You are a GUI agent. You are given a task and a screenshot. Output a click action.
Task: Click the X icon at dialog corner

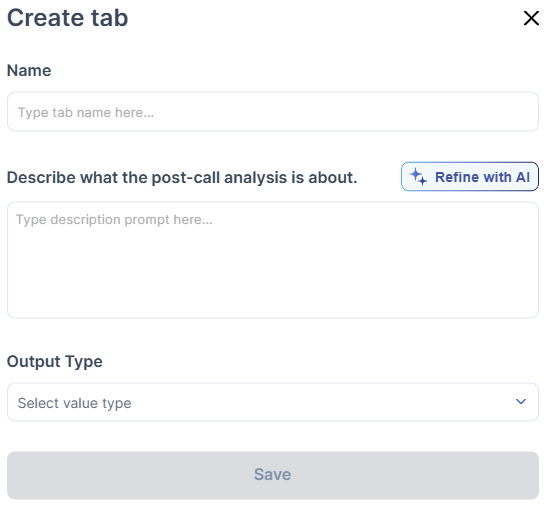(x=531, y=18)
